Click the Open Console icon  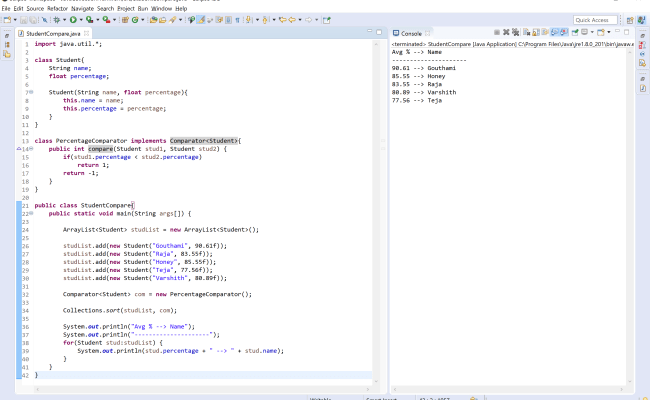pyautogui.click(x=601, y=32)
